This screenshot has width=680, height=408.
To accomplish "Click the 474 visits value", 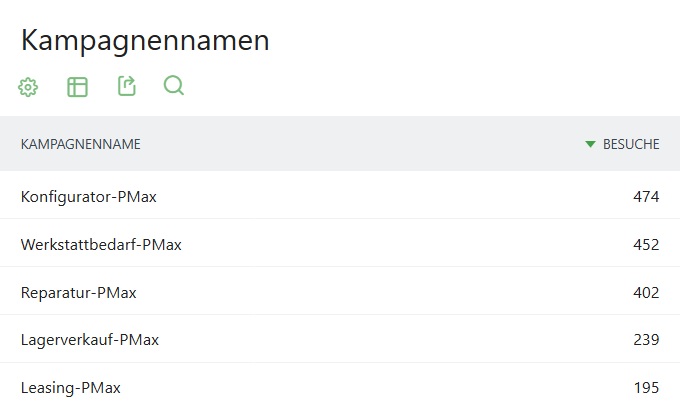I will tap(646, 197).
